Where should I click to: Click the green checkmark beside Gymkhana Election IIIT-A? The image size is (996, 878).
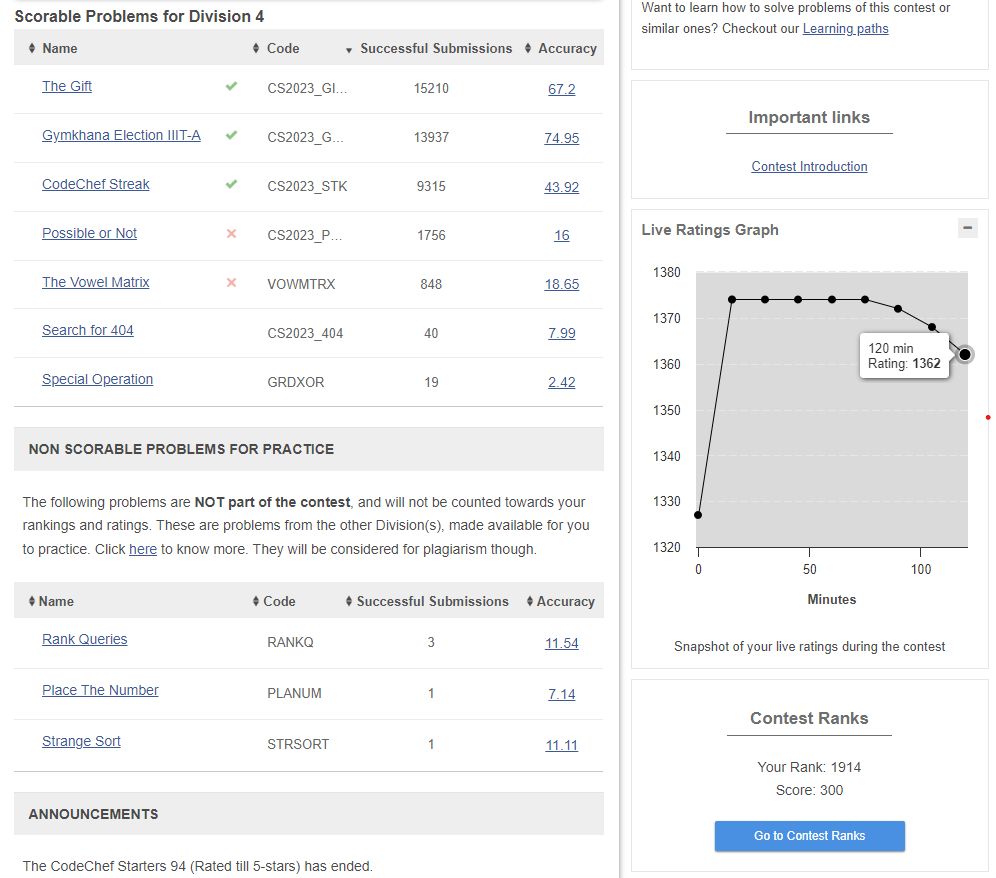[x=232, y=135]
